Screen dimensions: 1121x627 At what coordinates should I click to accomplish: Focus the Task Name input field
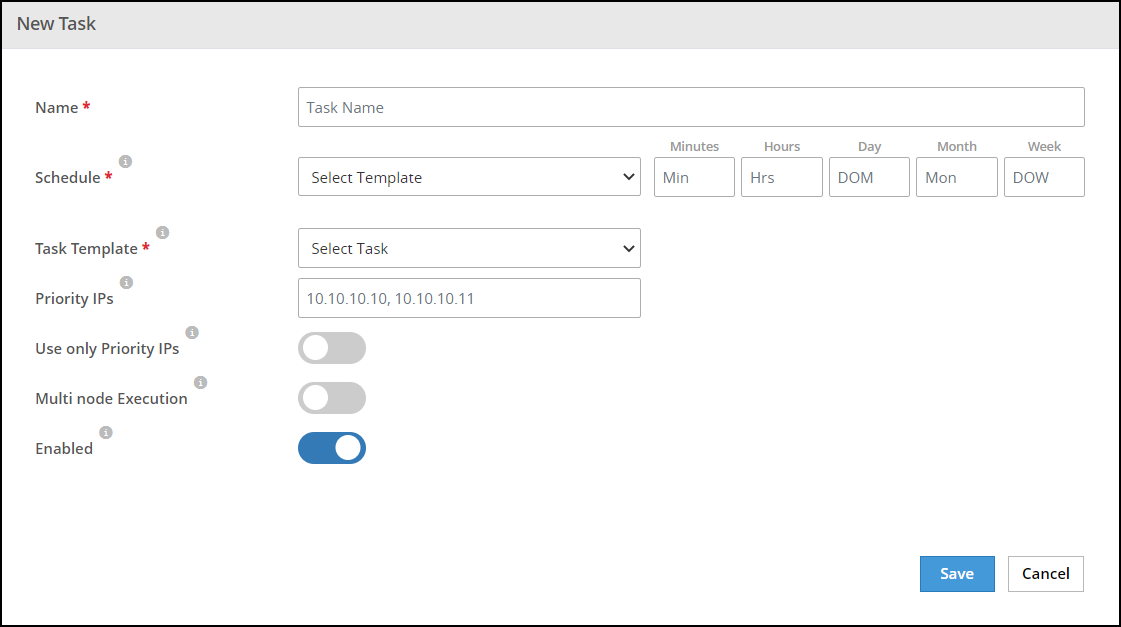point(691,107)
